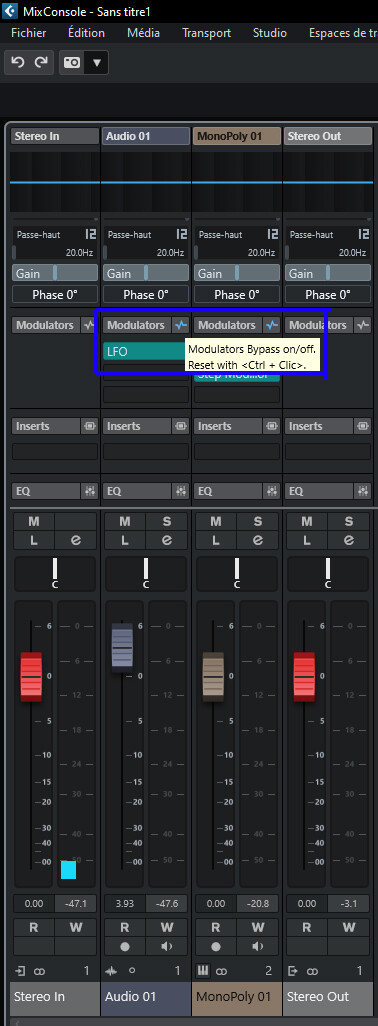The width and height of the screenshot is (378, 1026).
Task: Toggle Modulators bypass on Audio 01
Action: (x=181, y=325)
